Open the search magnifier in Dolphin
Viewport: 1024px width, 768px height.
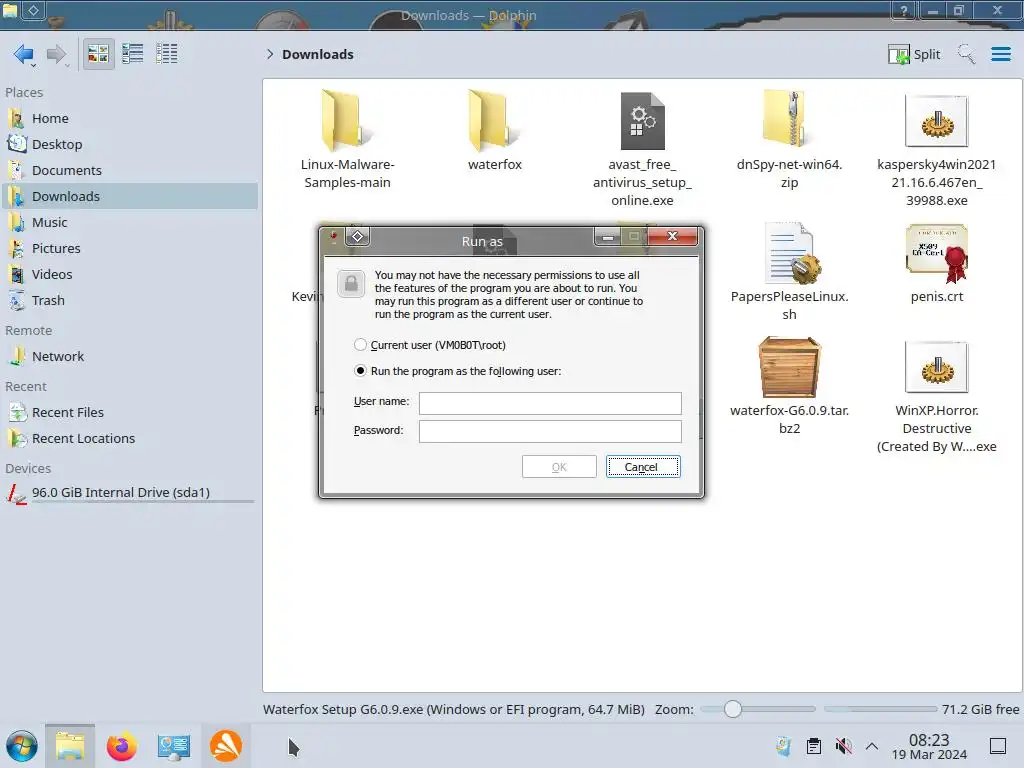[966, 54]
